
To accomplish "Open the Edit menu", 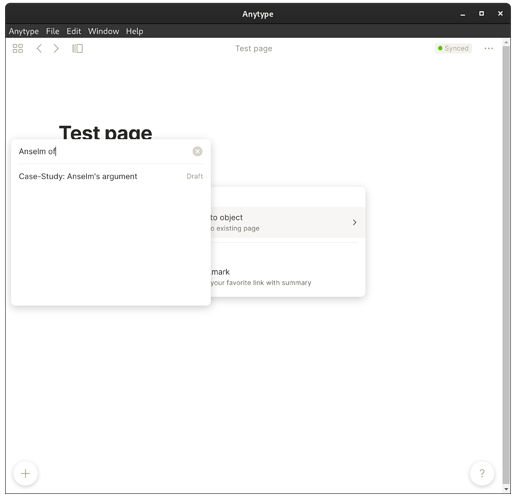I will tap(74, 31).
